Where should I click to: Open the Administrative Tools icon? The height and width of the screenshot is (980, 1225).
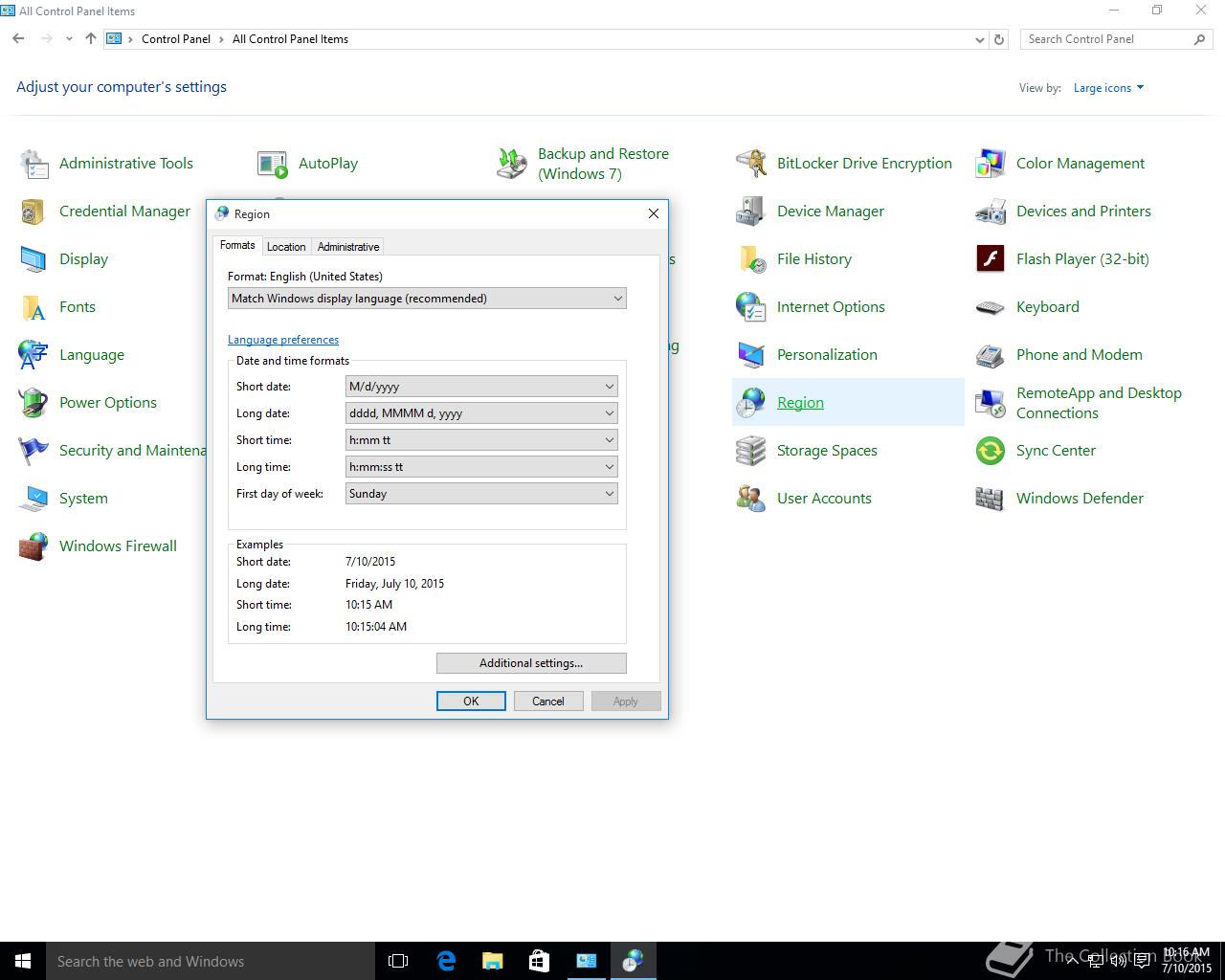point(33,164)
